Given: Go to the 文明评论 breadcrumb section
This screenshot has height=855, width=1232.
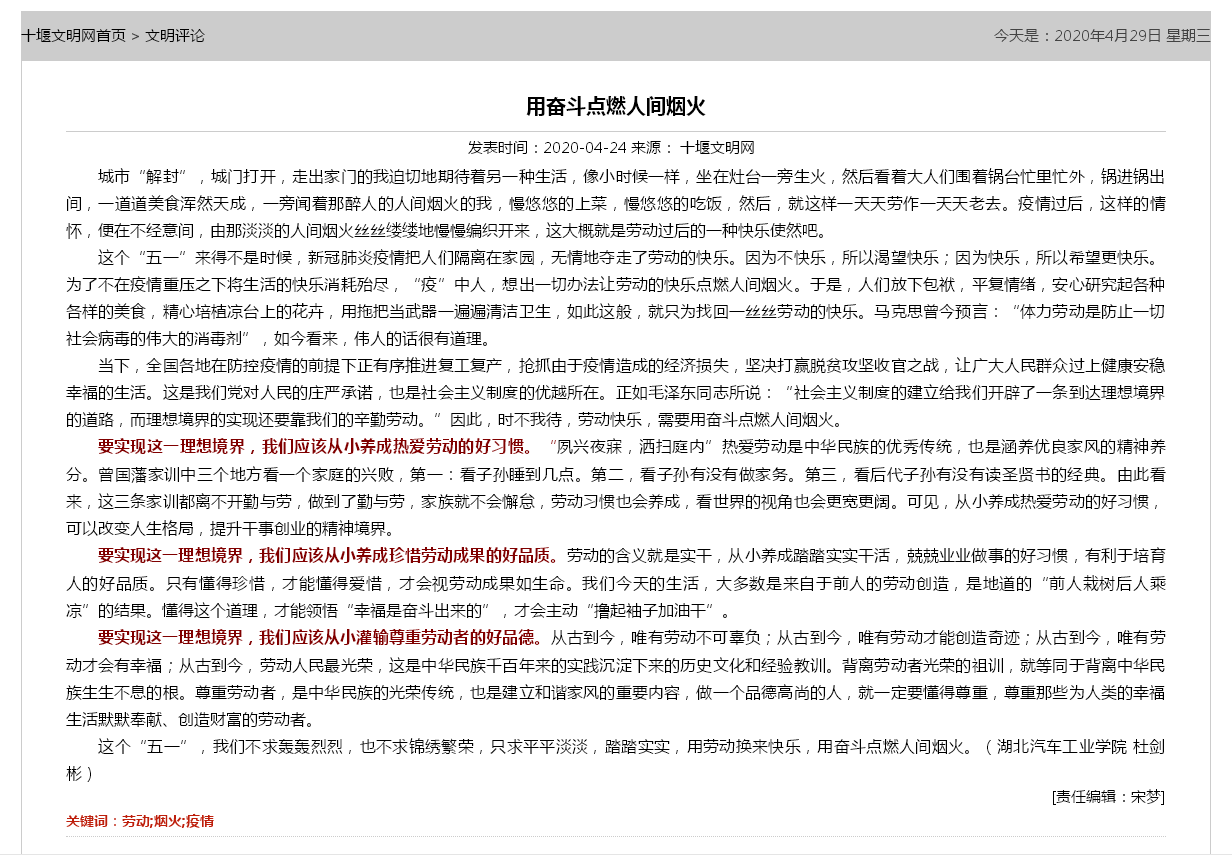Looking at the screenshot, I should [x=175, y=36].
